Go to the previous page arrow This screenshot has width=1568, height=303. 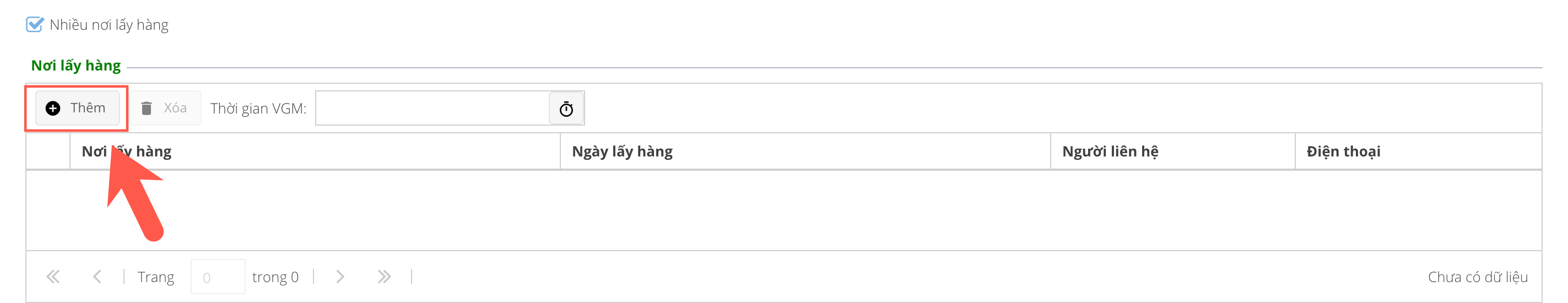coord(97,277)
